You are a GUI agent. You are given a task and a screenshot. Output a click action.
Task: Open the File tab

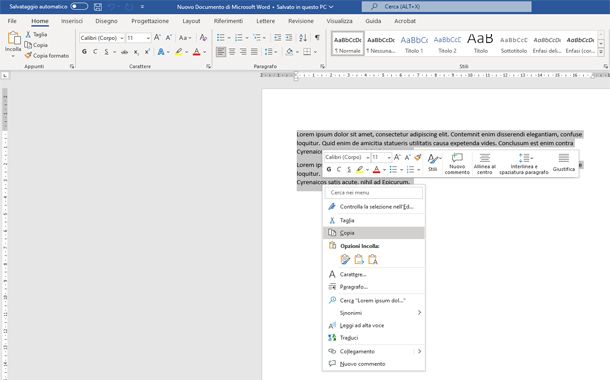tap(12, 21)
